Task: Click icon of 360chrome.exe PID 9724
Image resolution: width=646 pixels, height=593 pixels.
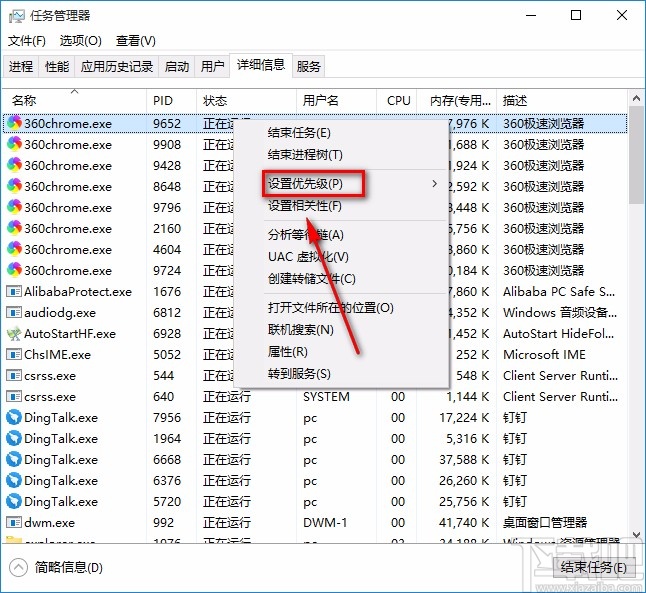Action: tap(14, 270)
